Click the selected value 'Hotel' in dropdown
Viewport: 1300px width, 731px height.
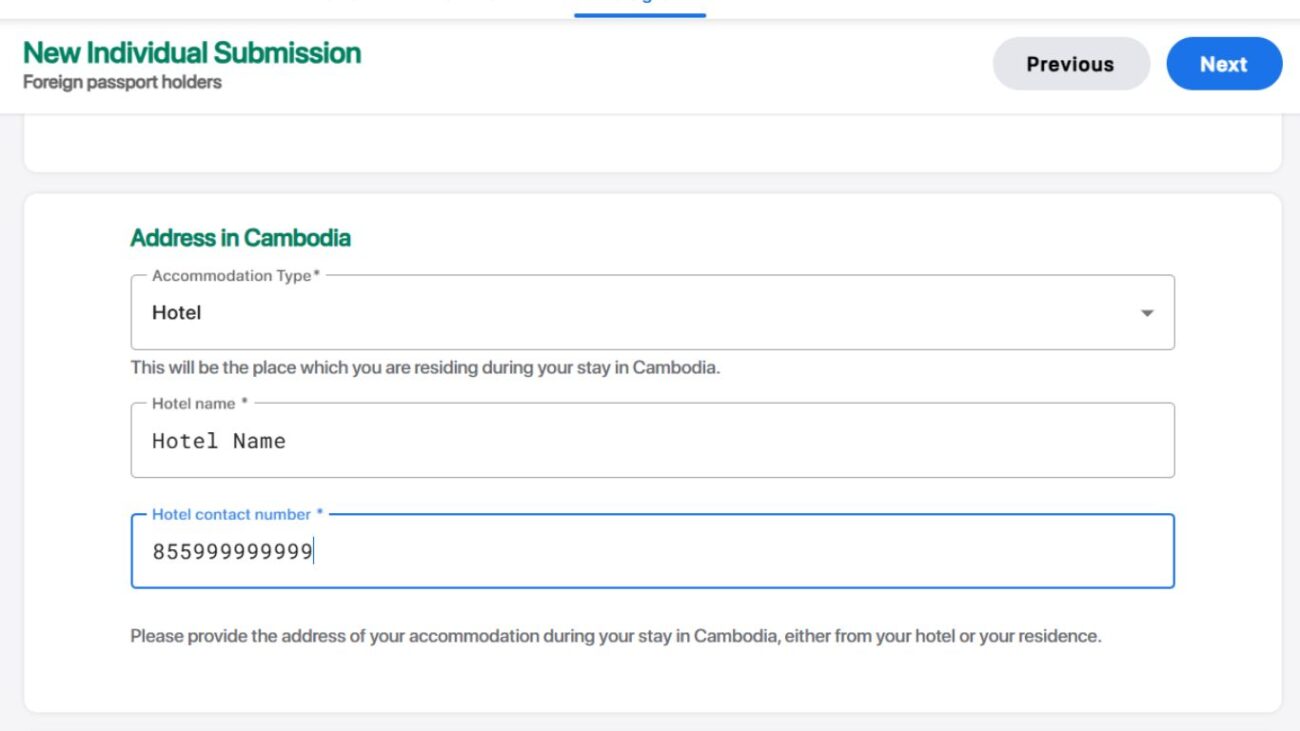pos(177,313)
